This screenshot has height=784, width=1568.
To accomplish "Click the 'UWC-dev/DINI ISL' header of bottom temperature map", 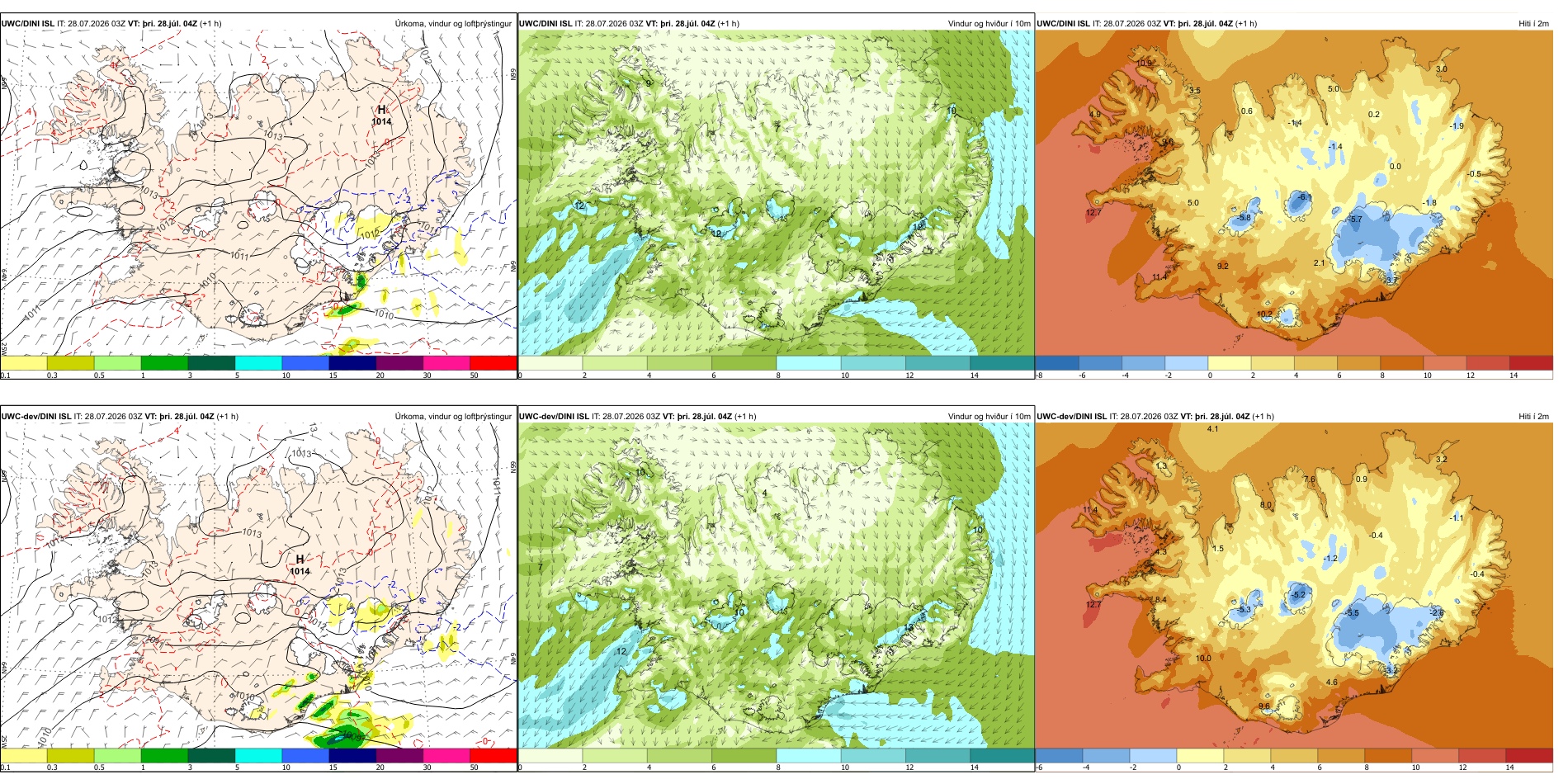I will [1072, 417].
